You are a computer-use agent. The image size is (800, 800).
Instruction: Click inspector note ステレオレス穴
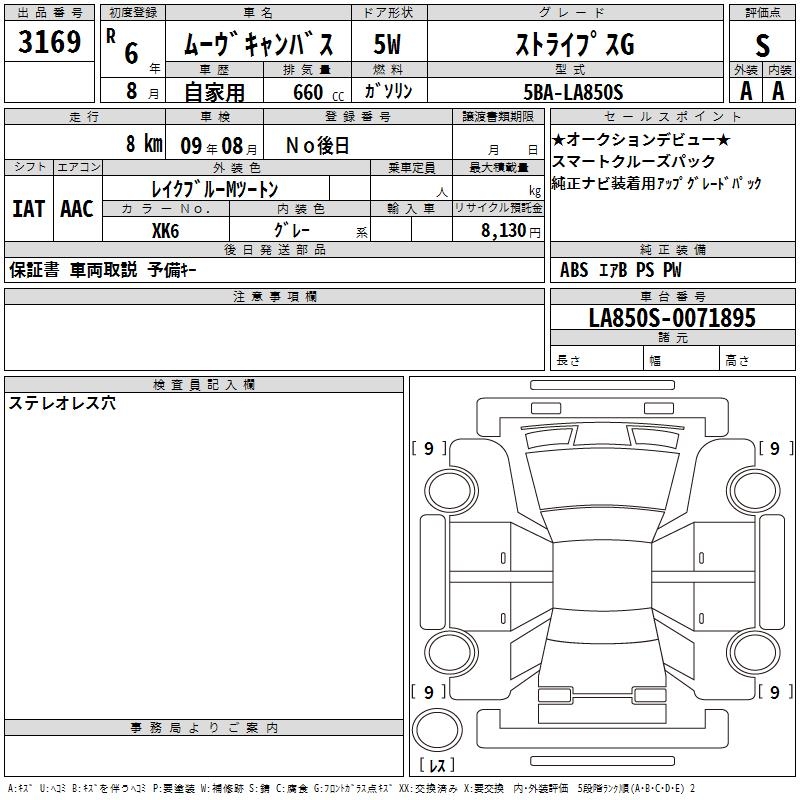(62, 403)
